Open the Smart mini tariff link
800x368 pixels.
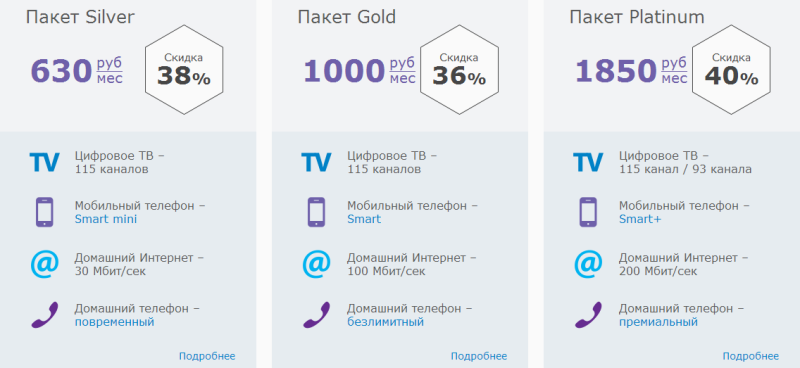tap(106, 219)
